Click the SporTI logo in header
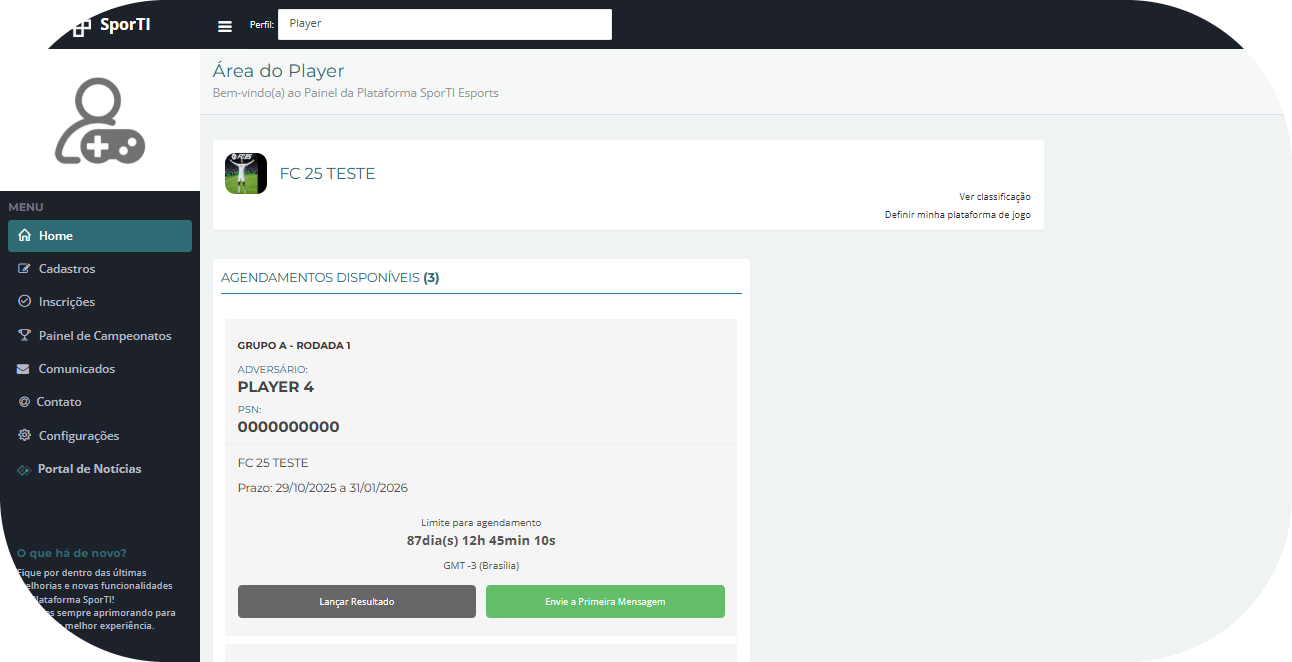This screenshot has height=662, width=1292. [112, 25]
